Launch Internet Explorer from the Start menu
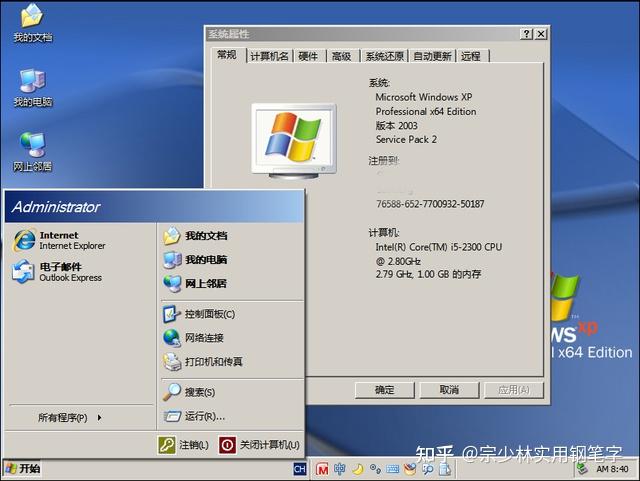640x481 pixels. coord(59,240)
